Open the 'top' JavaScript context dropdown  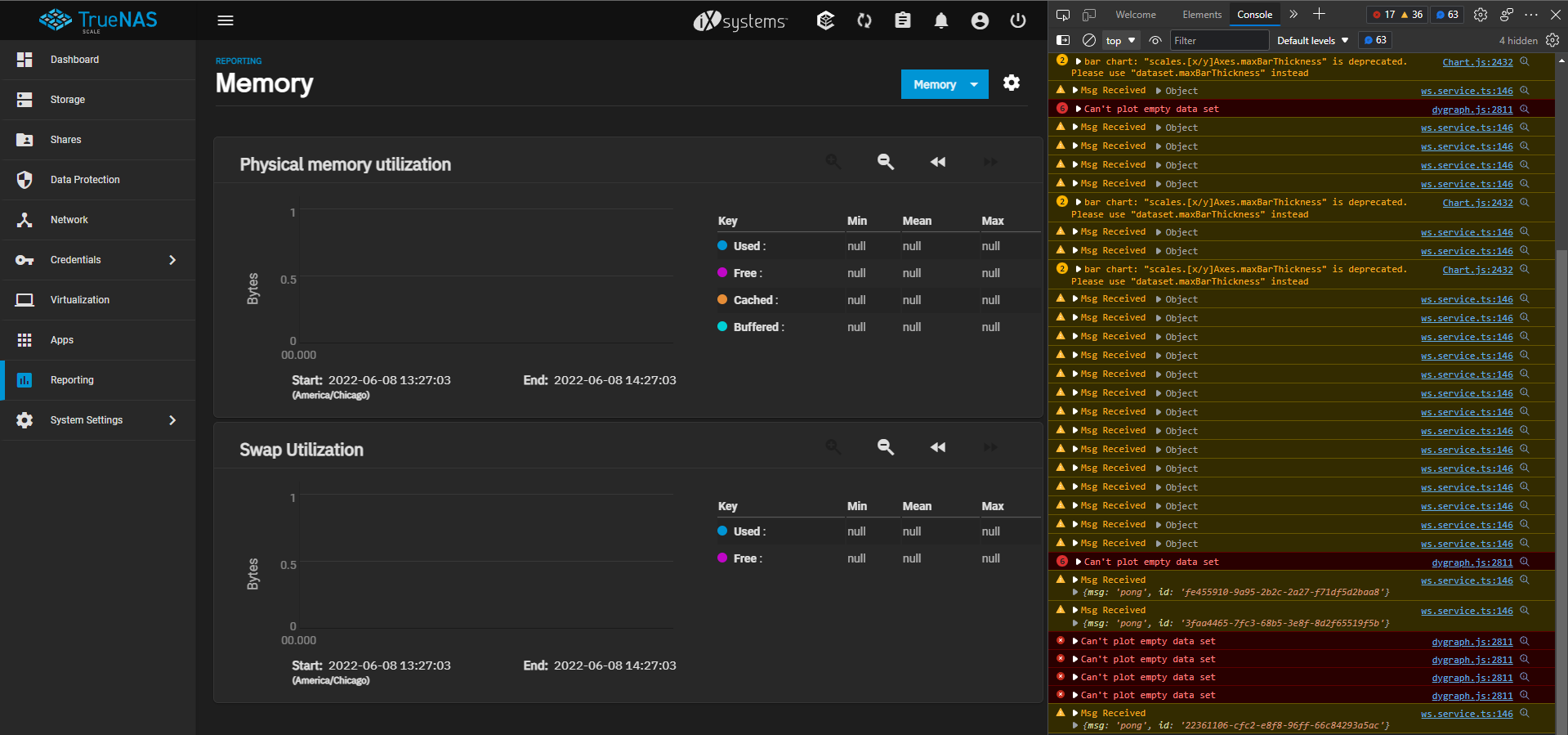click(x=1120, y=41)
